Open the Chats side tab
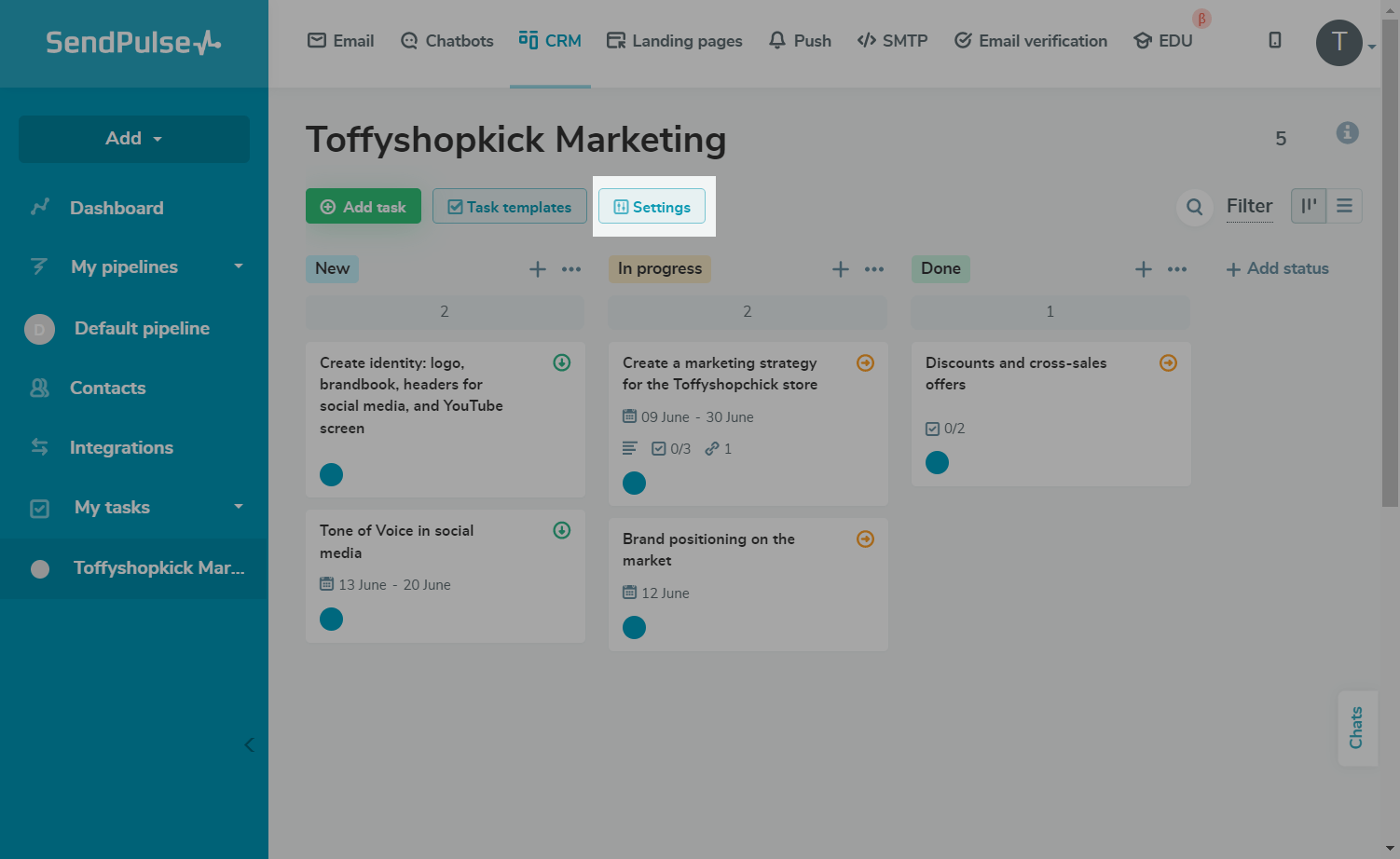 click(1357, 728)
